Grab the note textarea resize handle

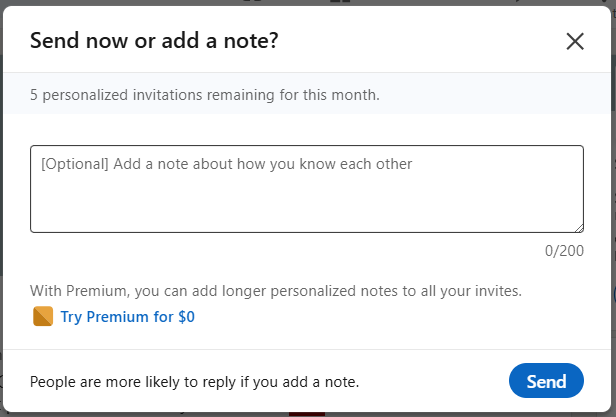click(x=579, y=228)
